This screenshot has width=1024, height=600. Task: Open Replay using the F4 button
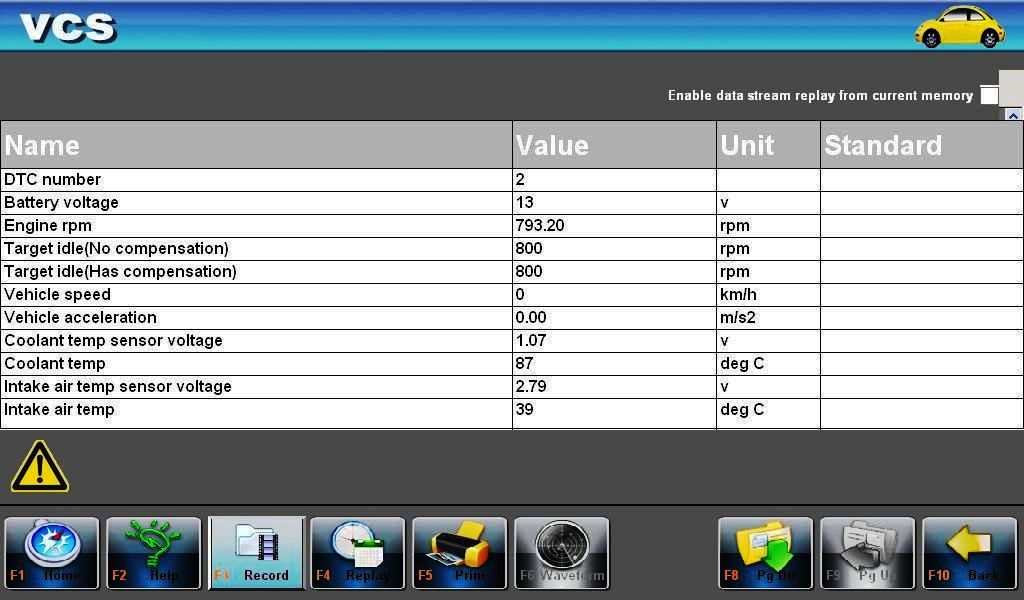(358, 554)
